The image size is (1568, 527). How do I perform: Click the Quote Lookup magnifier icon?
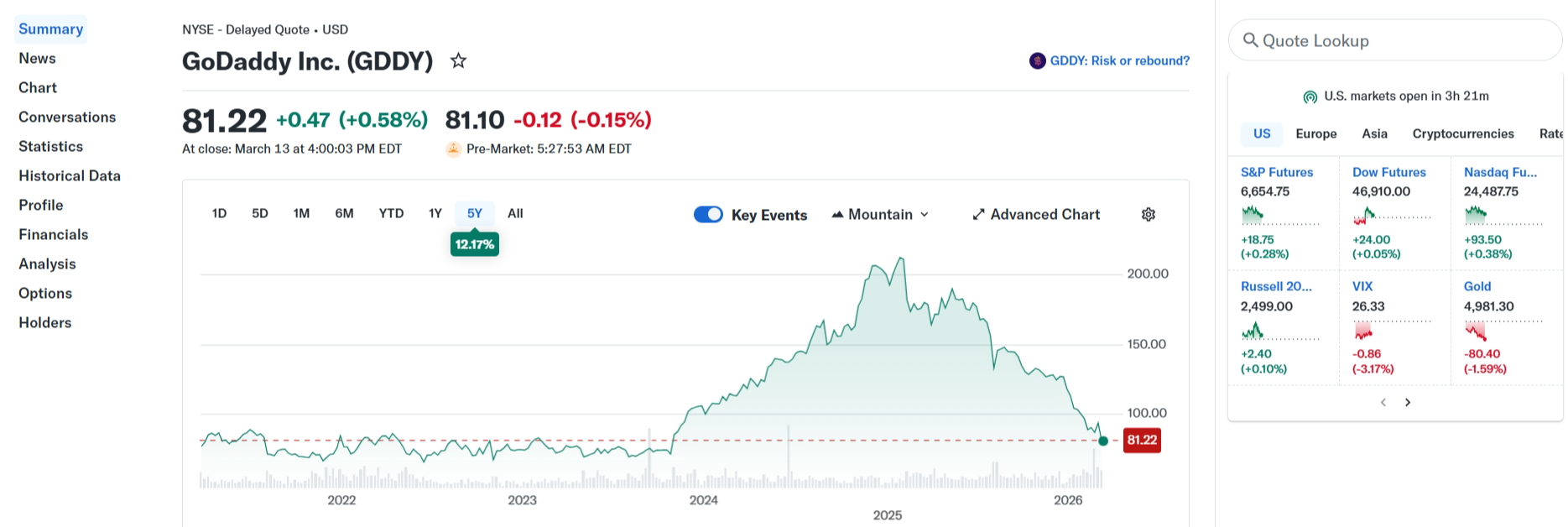1250,40
